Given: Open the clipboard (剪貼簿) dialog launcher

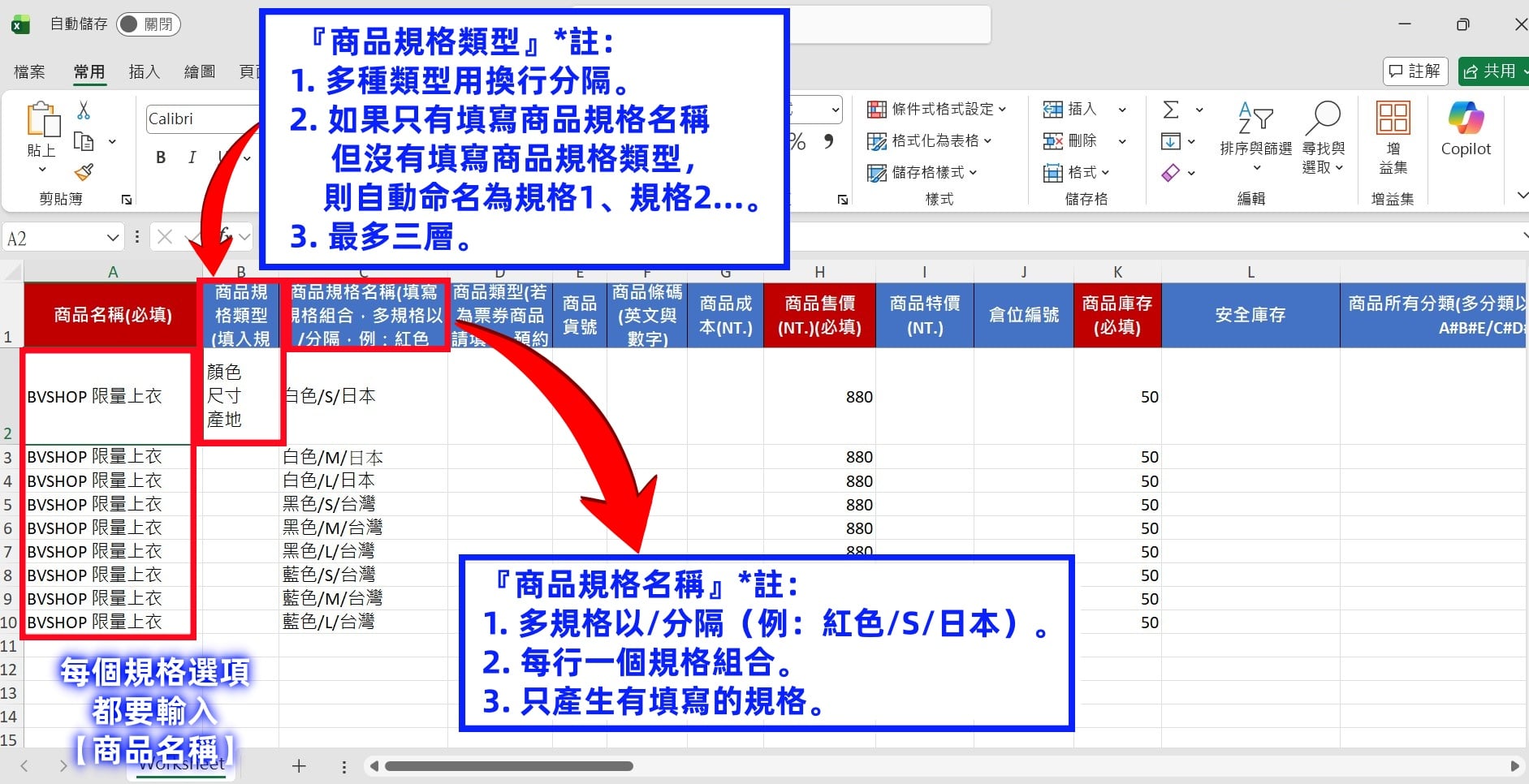Looking at the screenshot, I should pos(127,199).
